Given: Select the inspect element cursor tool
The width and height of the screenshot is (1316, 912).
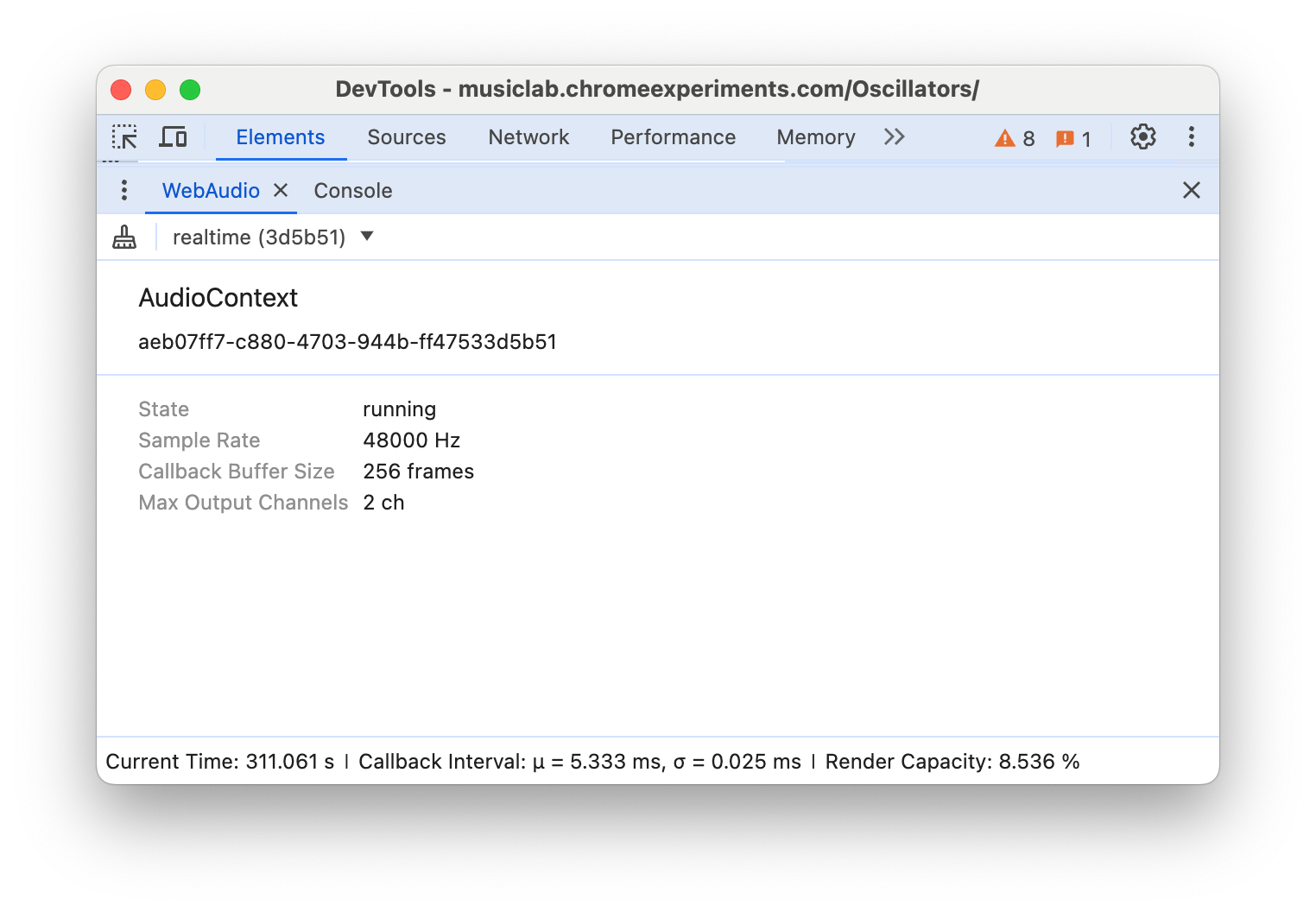Looking at the screenshot, I should pyautogui.click(x=125, y=137).
